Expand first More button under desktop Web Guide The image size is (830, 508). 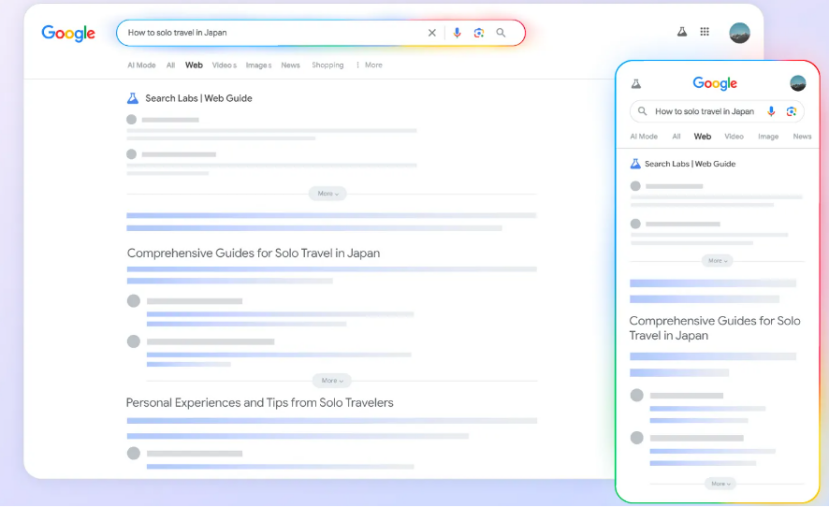click(328, 194)
